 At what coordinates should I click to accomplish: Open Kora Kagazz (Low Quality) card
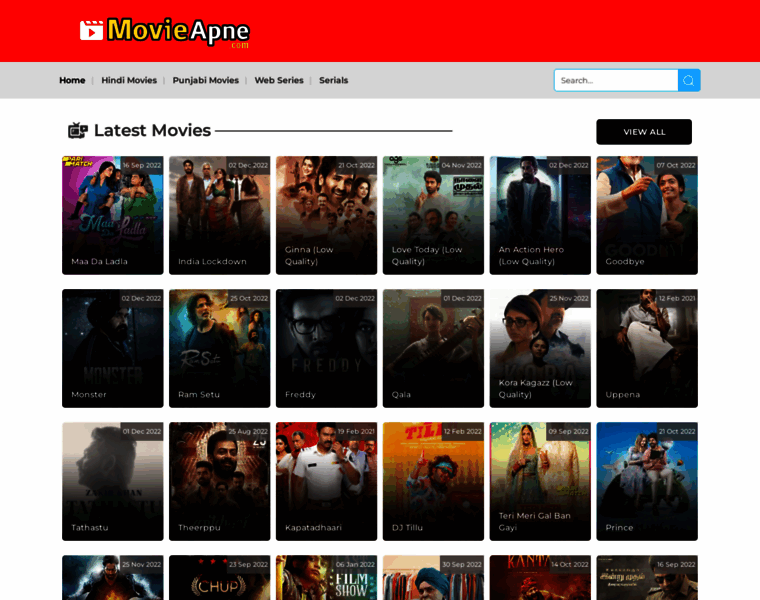pyautogui.click(x=540, y=348)
